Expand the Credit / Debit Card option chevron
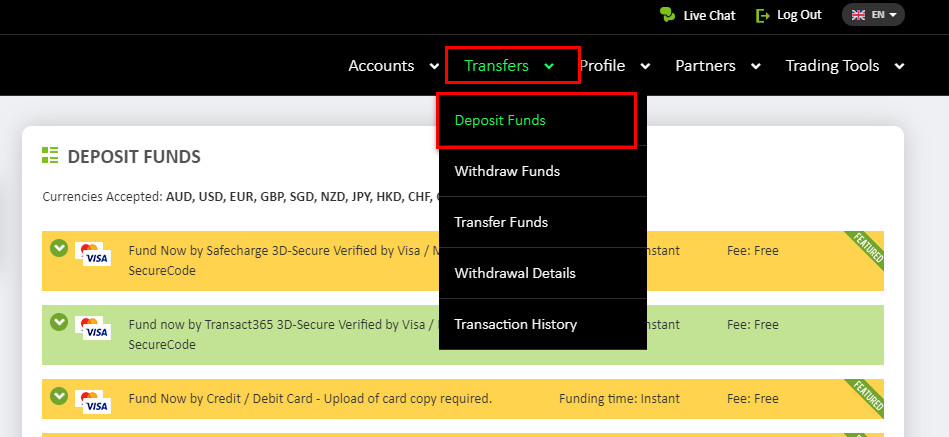This screenshot has height=437, width=949. coord(59,396)
